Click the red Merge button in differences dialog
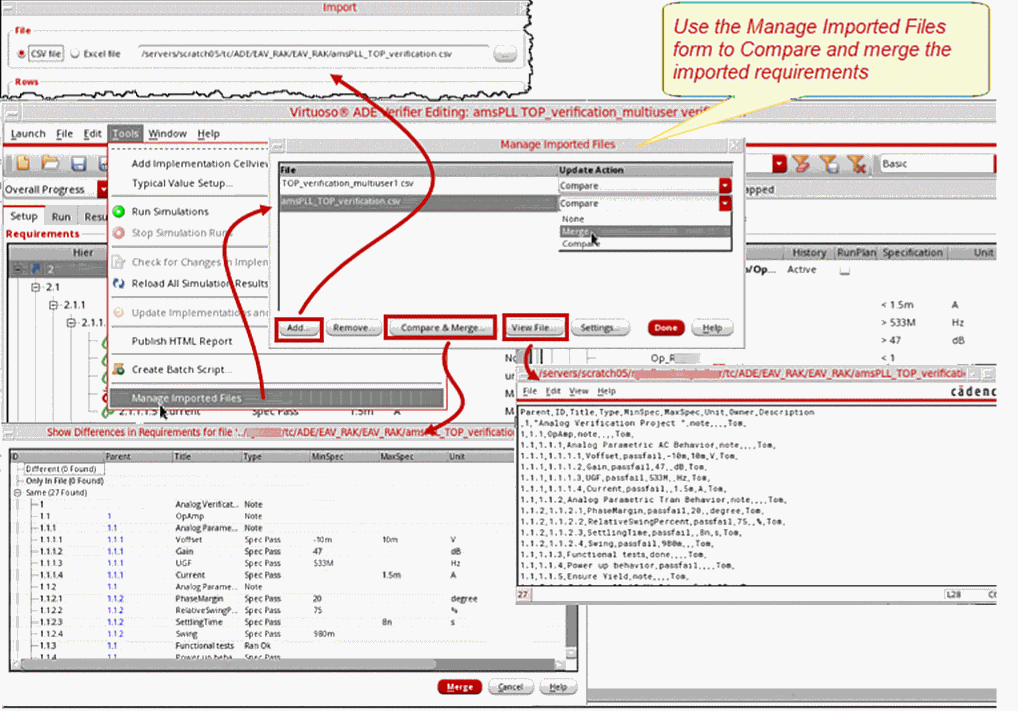Viewport: 1018px width, 711px height. [460, 686]
